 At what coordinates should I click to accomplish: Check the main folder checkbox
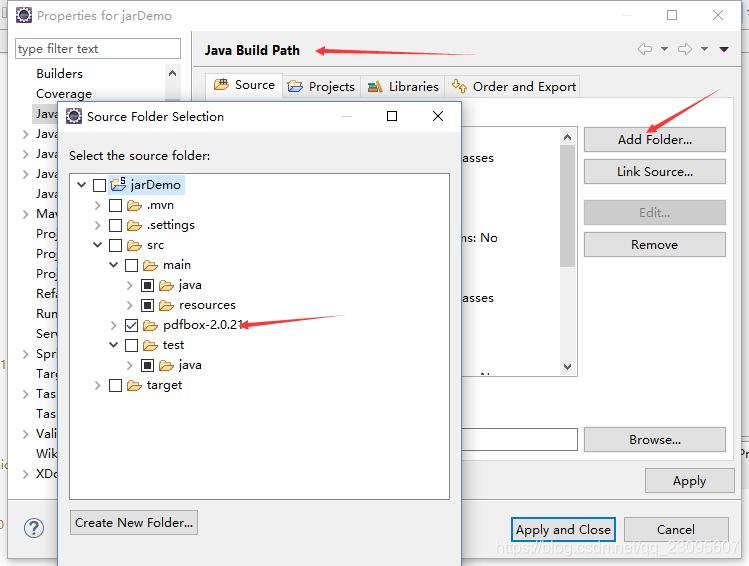[x=131, y=266]
